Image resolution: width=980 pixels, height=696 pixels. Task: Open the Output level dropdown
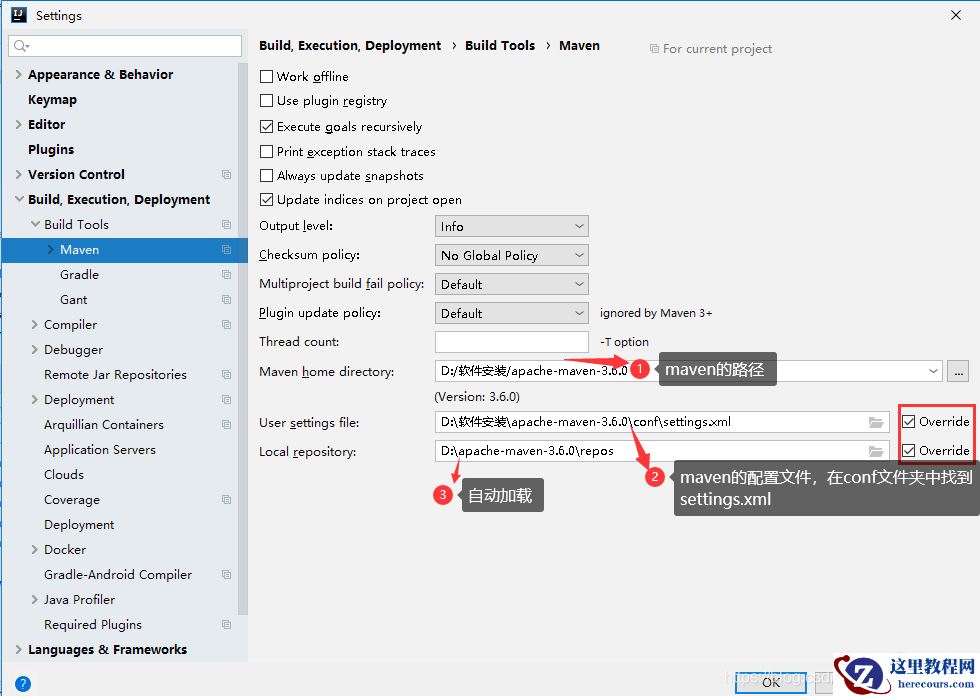tap(511, 226)
